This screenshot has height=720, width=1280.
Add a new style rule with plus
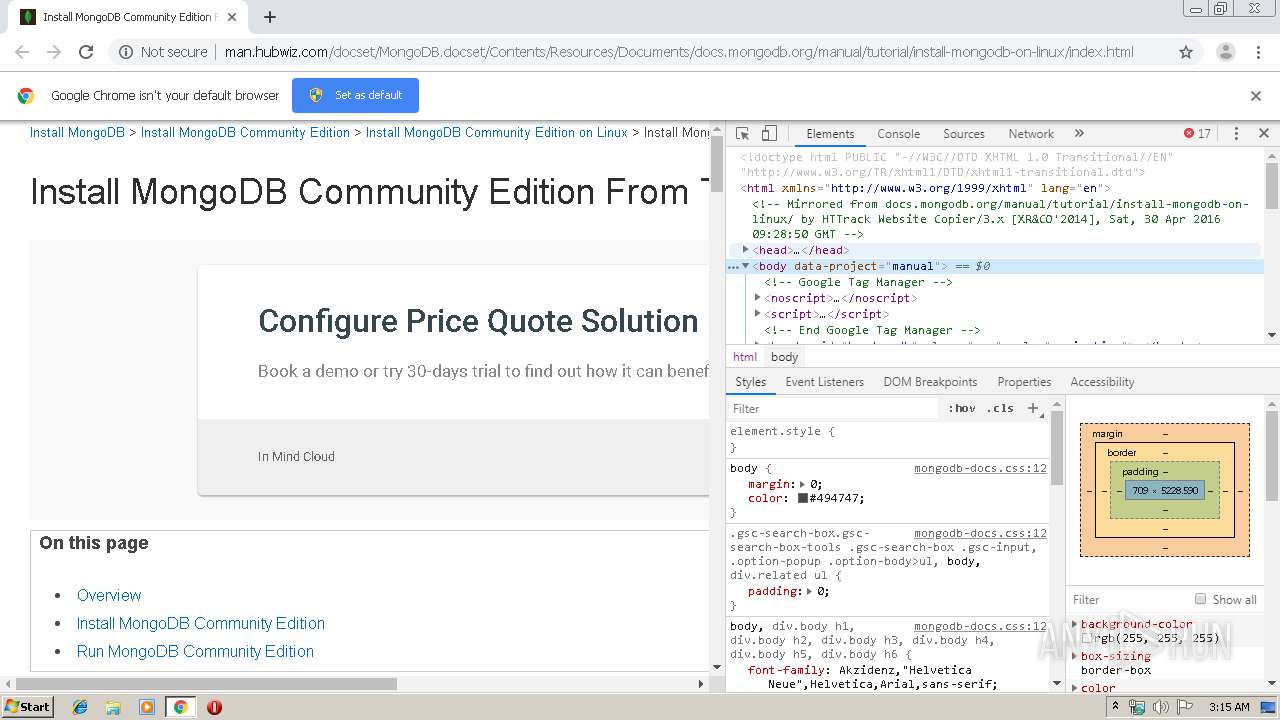(1034, 408)
